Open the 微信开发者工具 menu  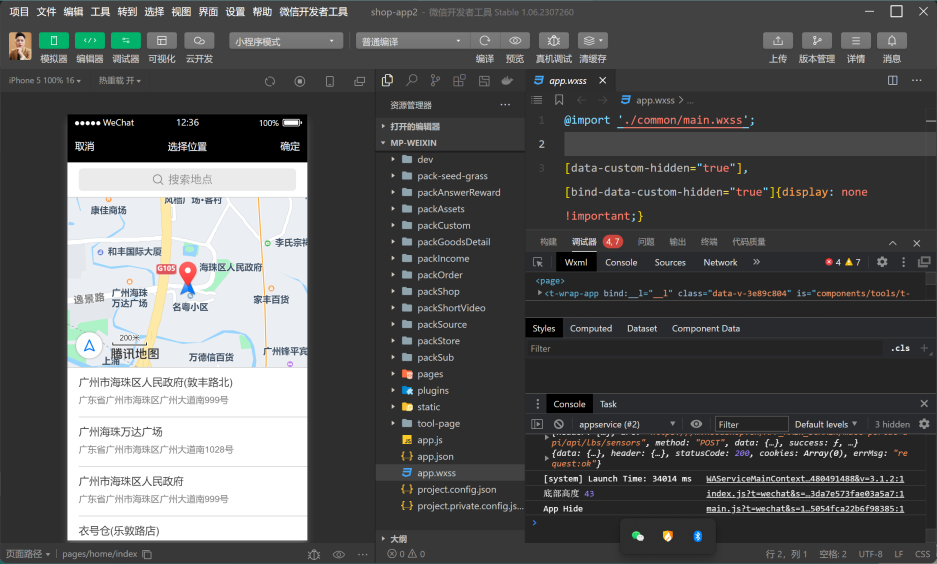(313, 12)
